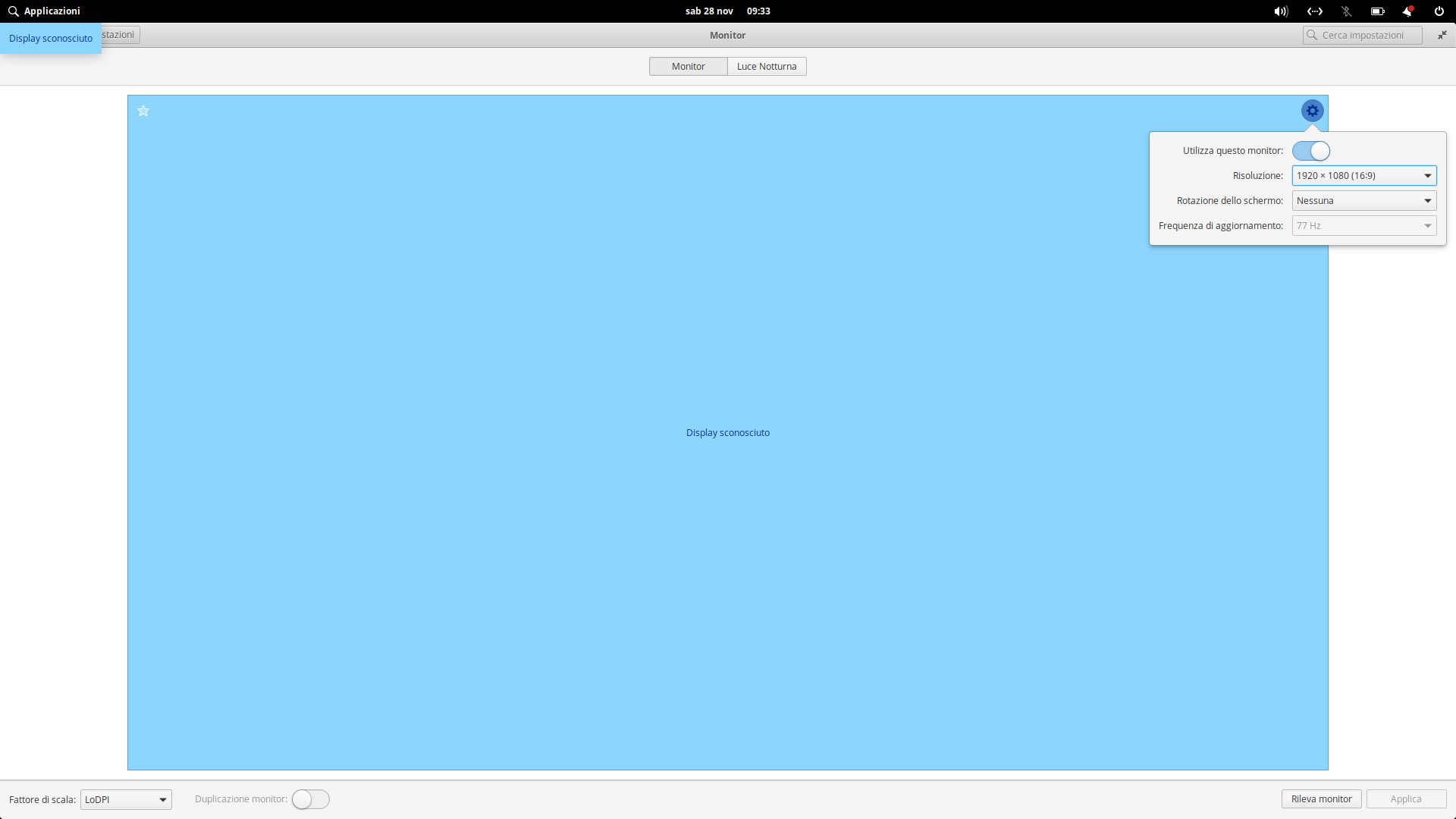Image resolution: width=1456 pixels, height=819 pixels.
Task: Click the Bluetooth indicator icon
Action: [1346, 11]
